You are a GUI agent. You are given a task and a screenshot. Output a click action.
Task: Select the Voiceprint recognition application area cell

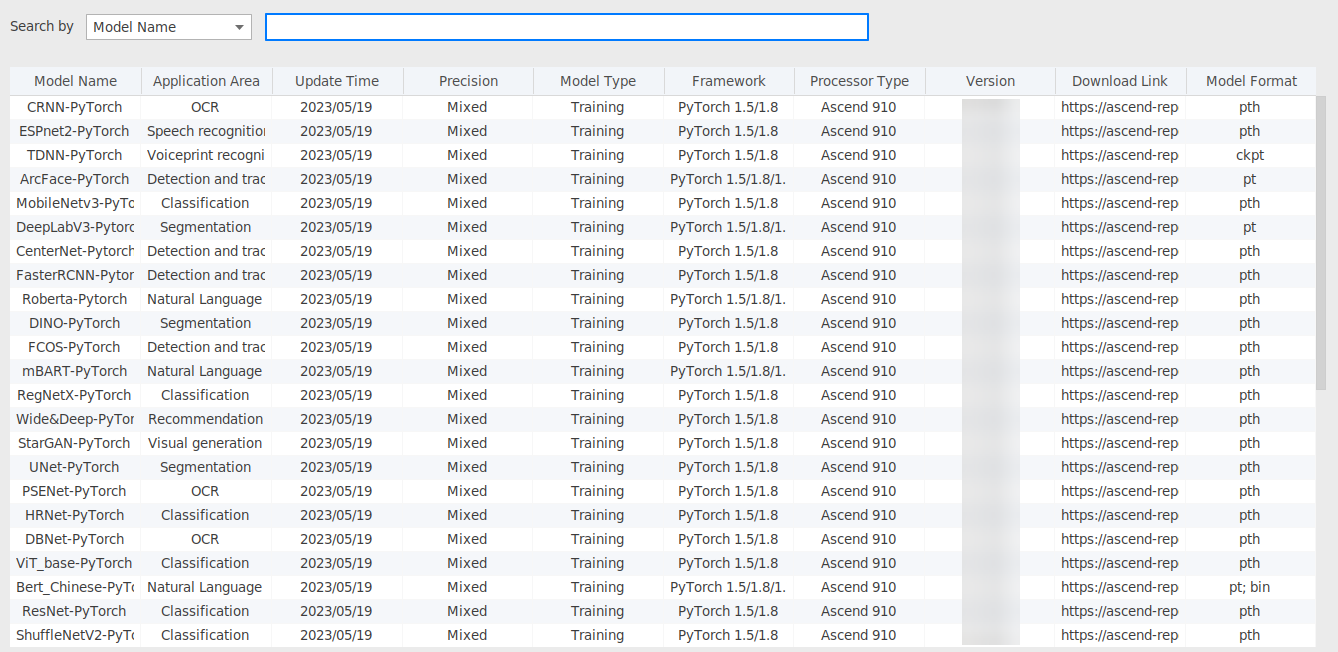pyautogui.click(x=206, y=155)
